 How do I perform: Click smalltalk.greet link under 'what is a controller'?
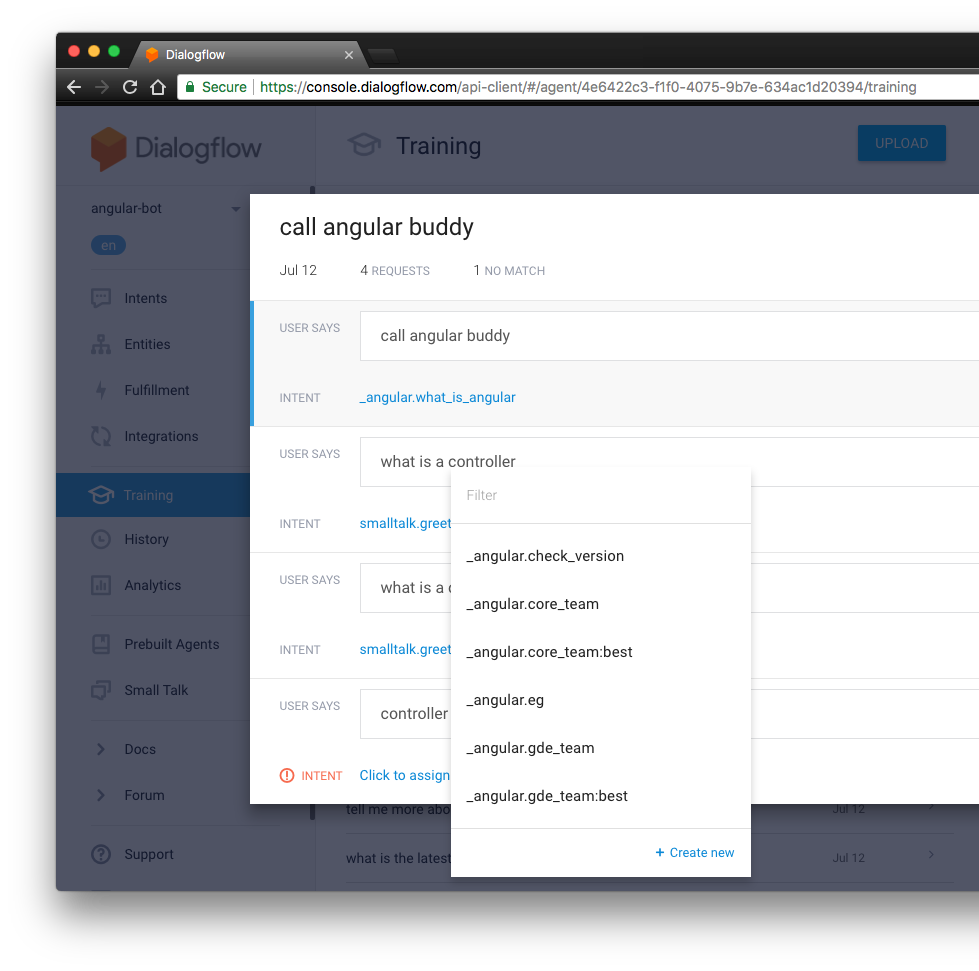point(405,523)
